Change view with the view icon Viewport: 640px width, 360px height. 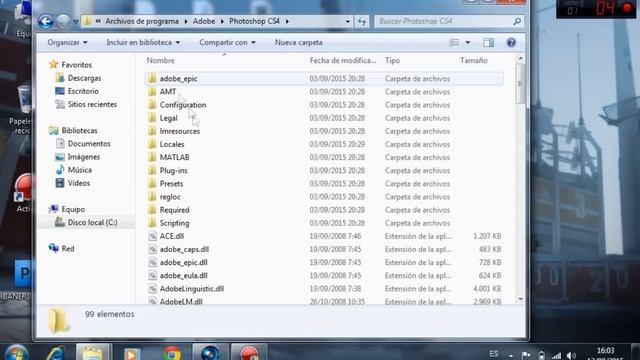pos(454,42)
